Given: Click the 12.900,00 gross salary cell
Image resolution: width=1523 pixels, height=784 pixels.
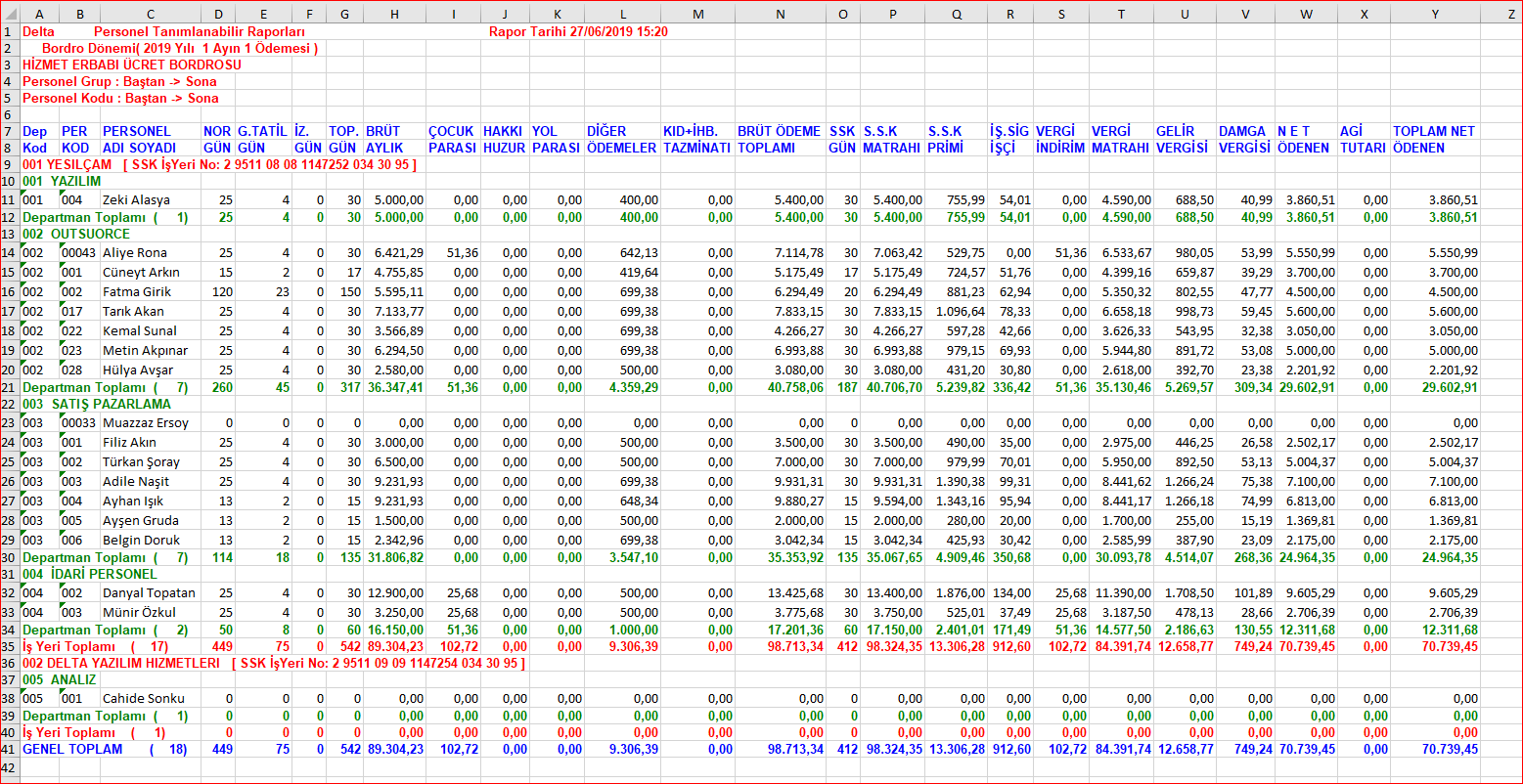Looking at the screenshot, I should [x=394, y=592].
